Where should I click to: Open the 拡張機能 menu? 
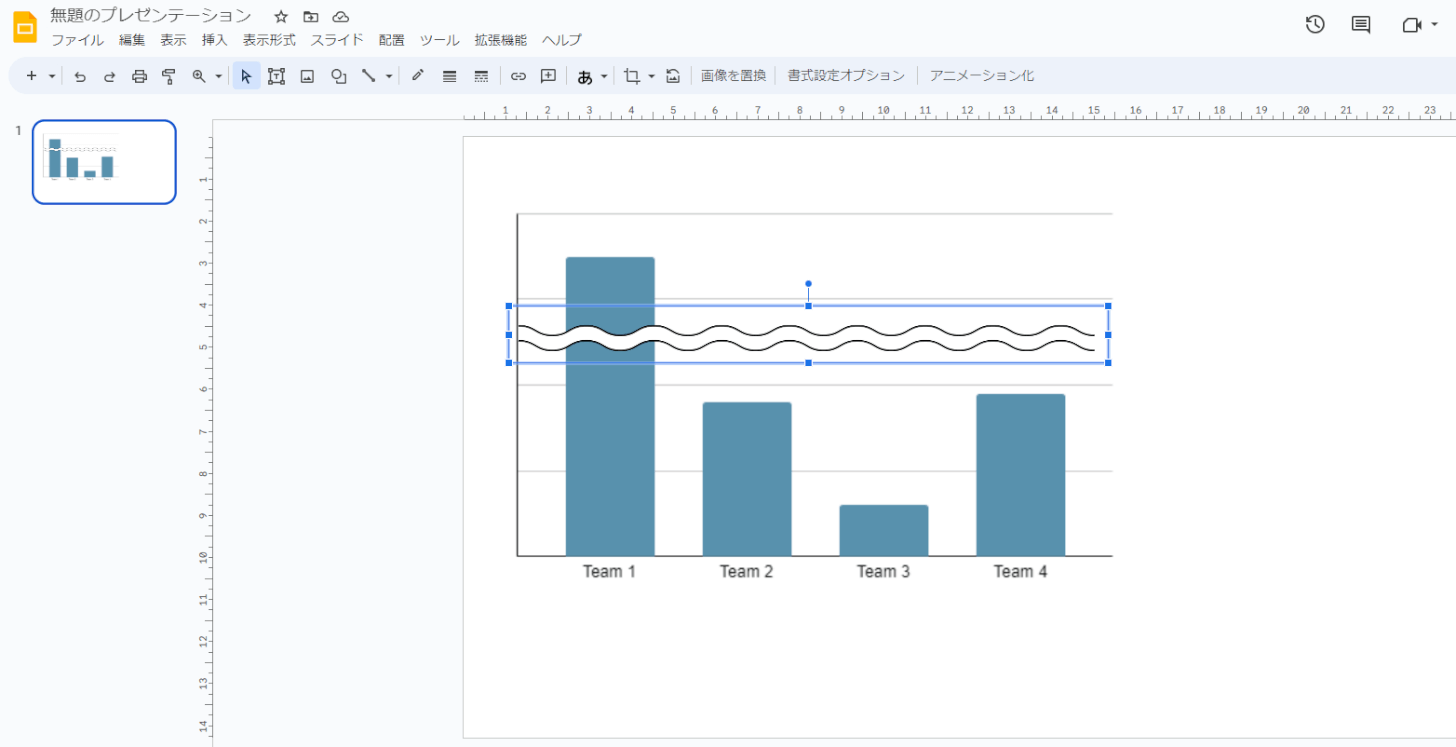pyautogui.click(x=501, y=41)
